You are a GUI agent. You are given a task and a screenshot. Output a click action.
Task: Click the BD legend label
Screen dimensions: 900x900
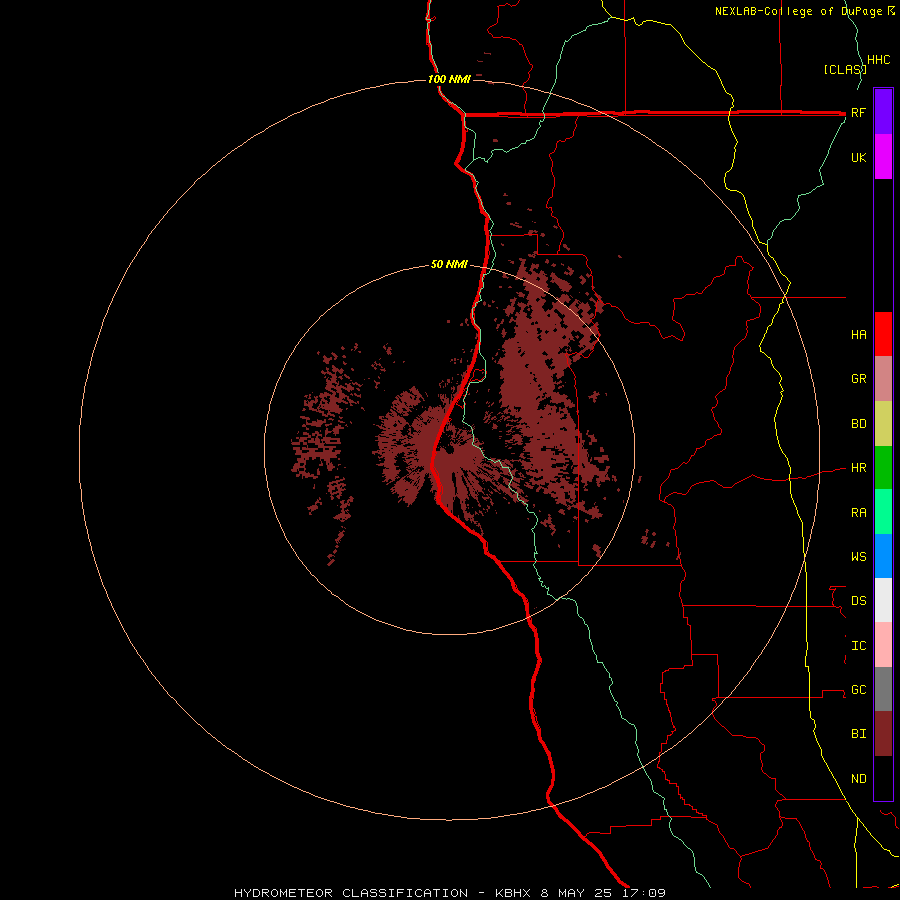pos(858,424)
